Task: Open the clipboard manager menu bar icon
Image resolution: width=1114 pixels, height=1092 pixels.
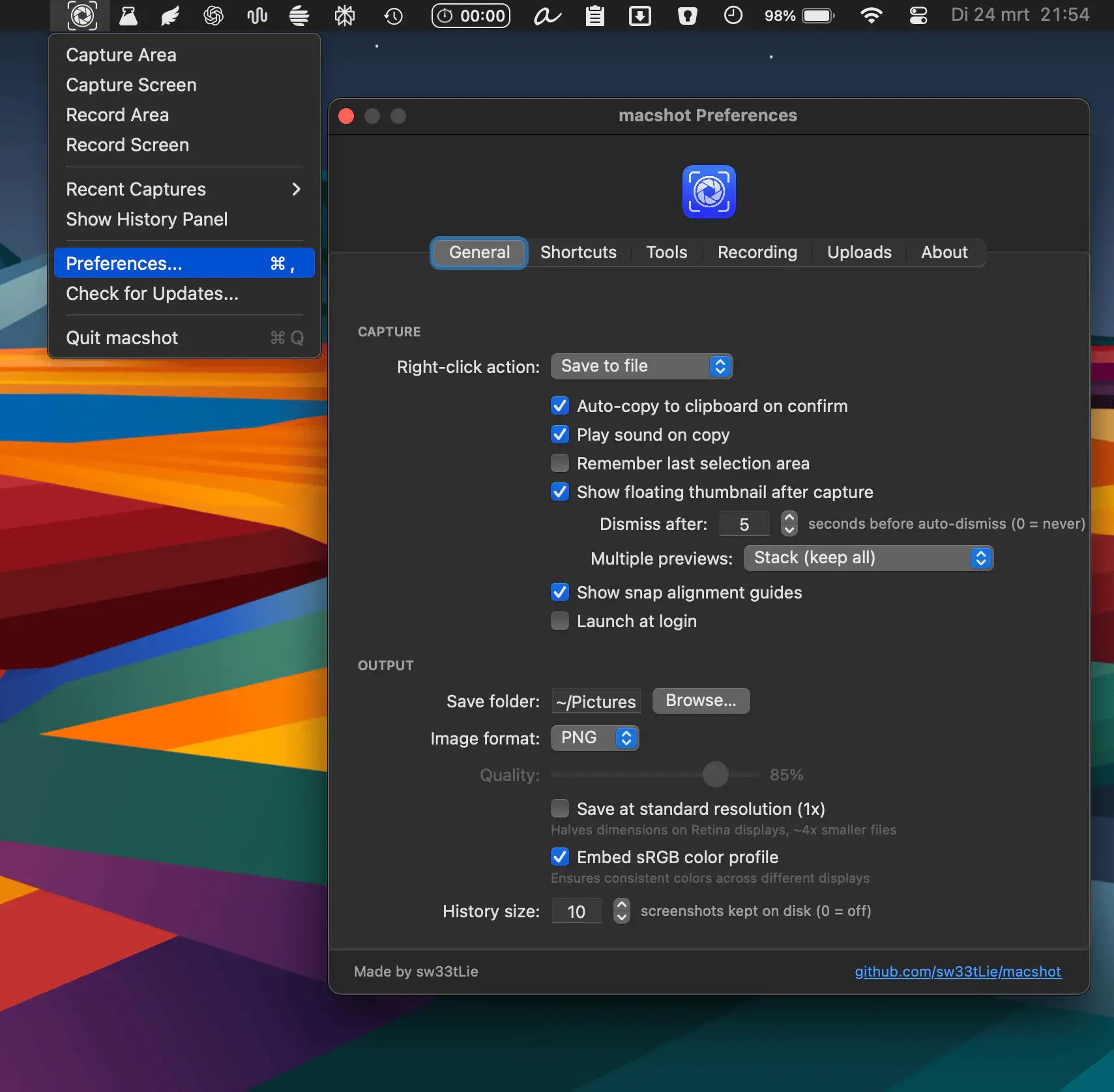Action: coord(594,16)
